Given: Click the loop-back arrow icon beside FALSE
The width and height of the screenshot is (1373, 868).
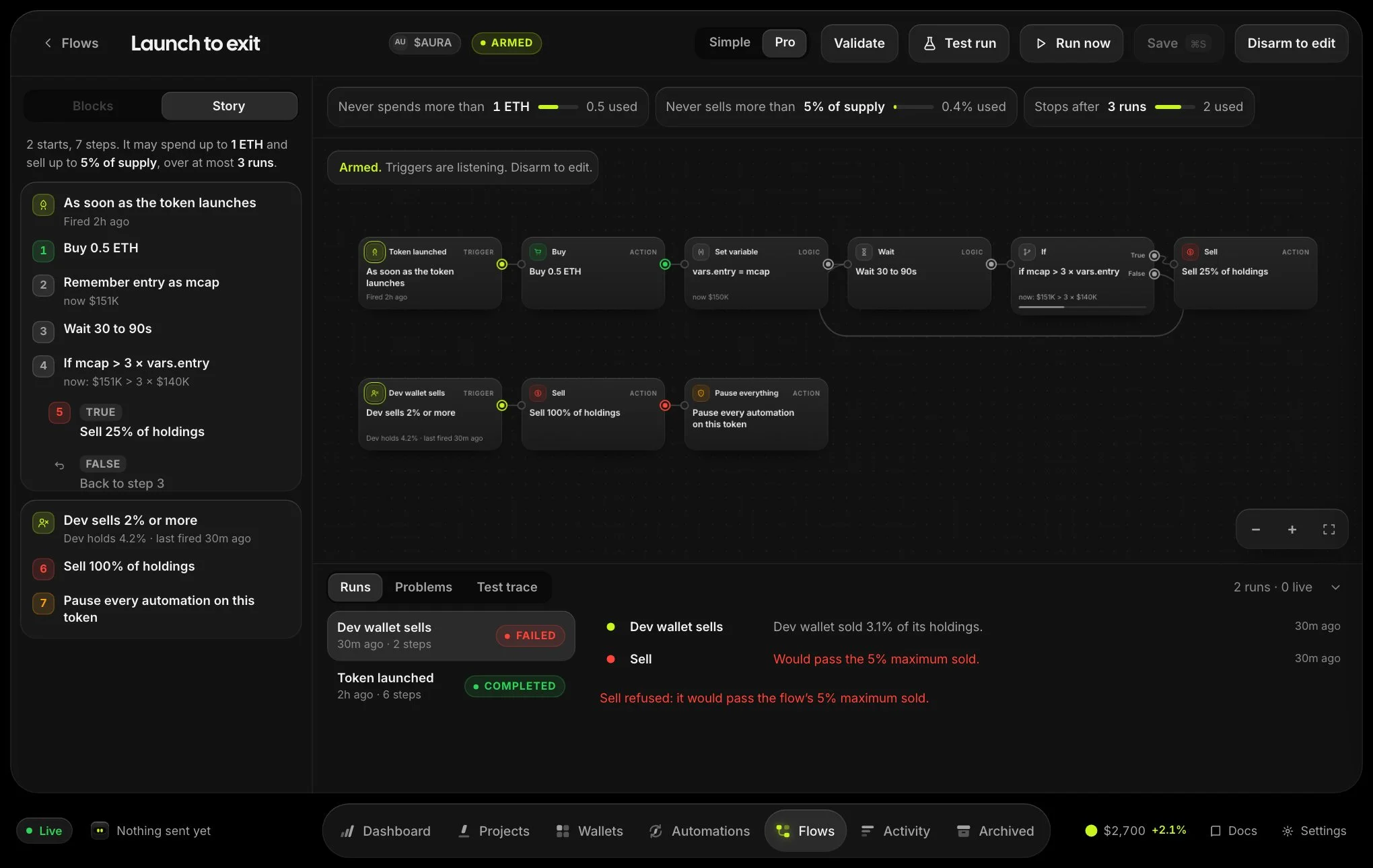Looking at the screenshot, I should click(x=59, y=465).
